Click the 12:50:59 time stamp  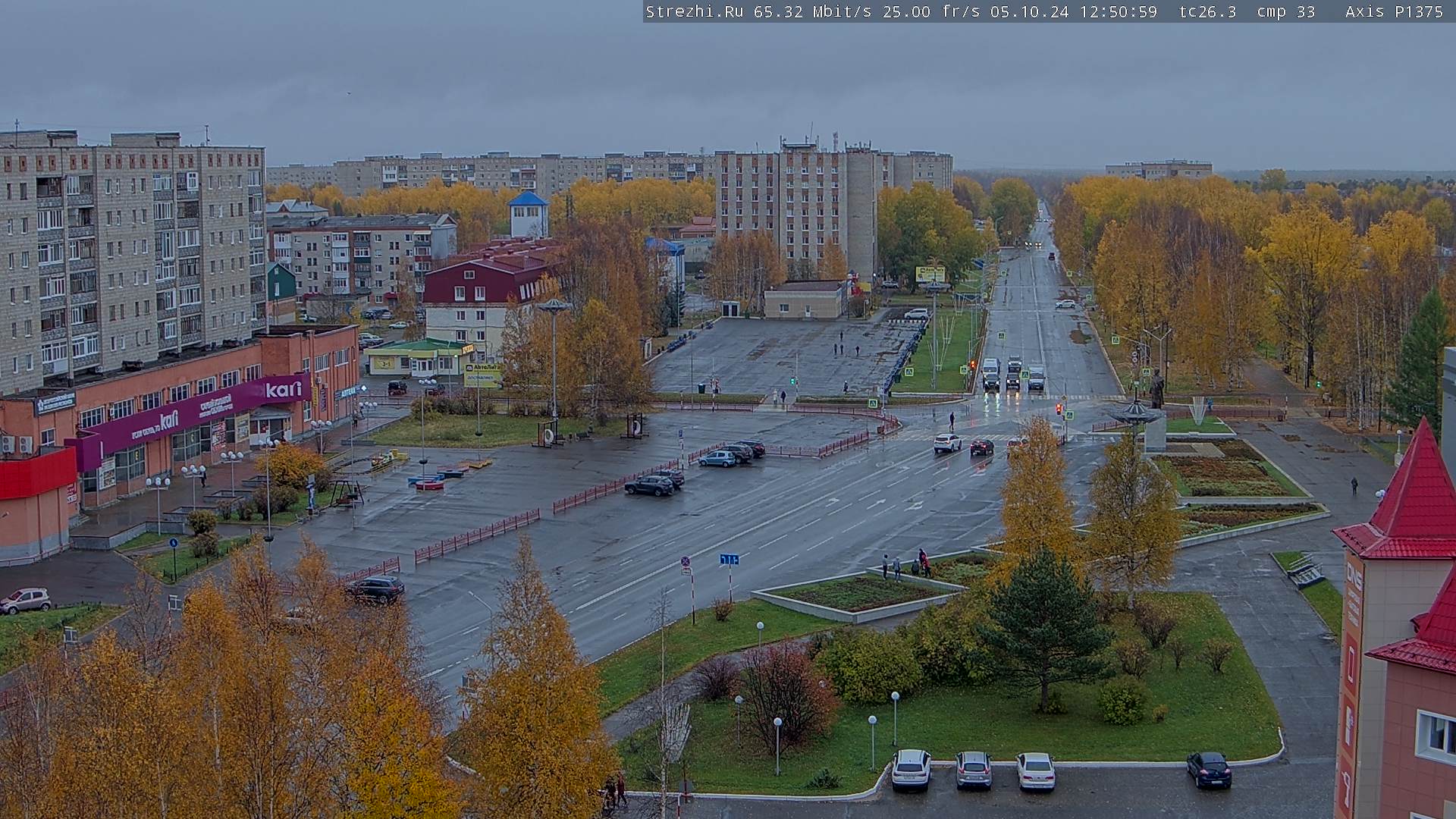click(x=1119, y=11)
